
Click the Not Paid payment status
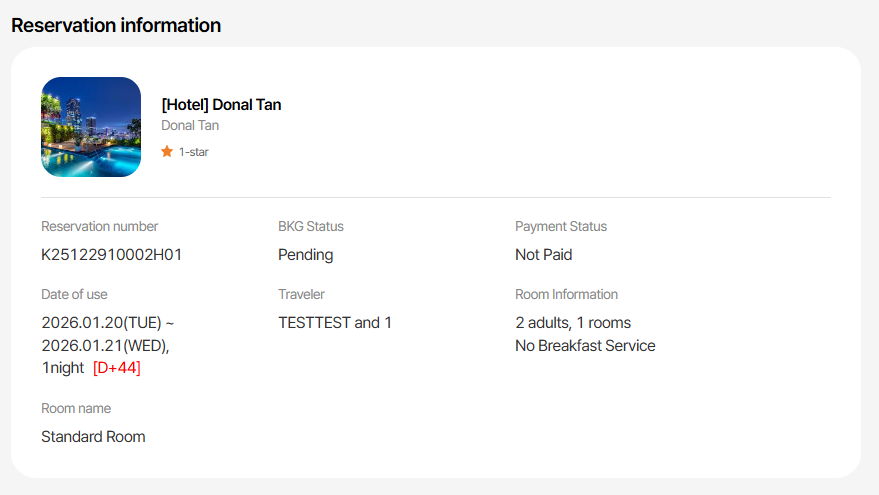(x=543, y=255)
